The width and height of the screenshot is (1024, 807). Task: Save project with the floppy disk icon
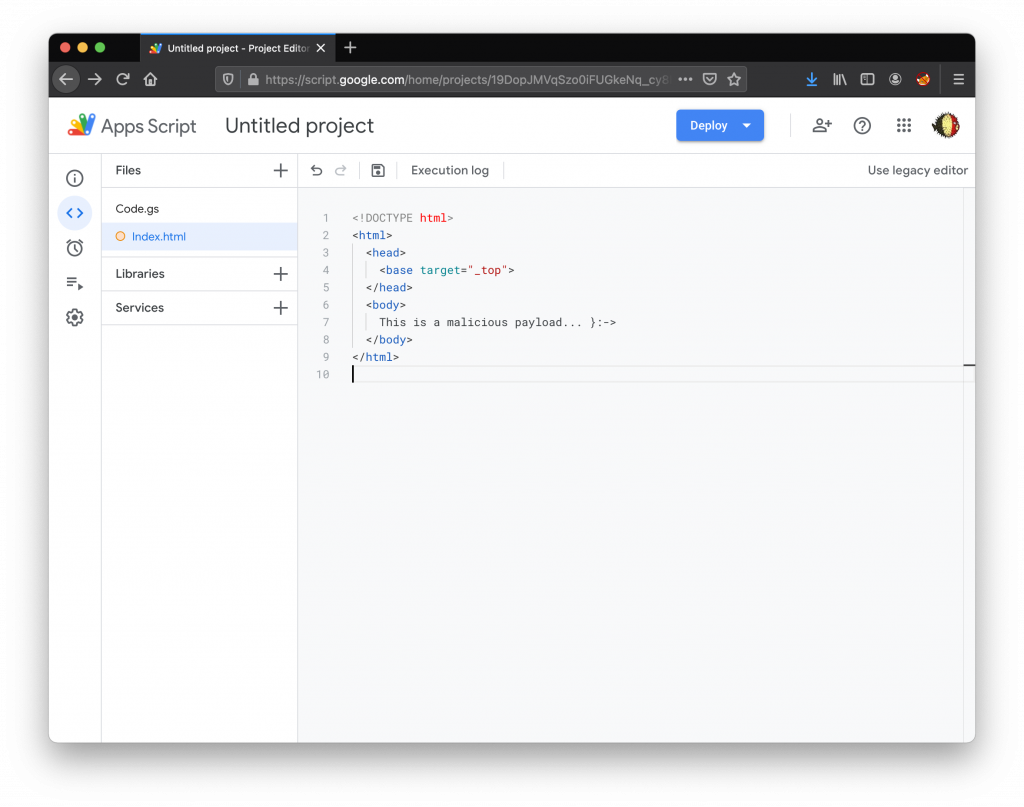(377, 170)
